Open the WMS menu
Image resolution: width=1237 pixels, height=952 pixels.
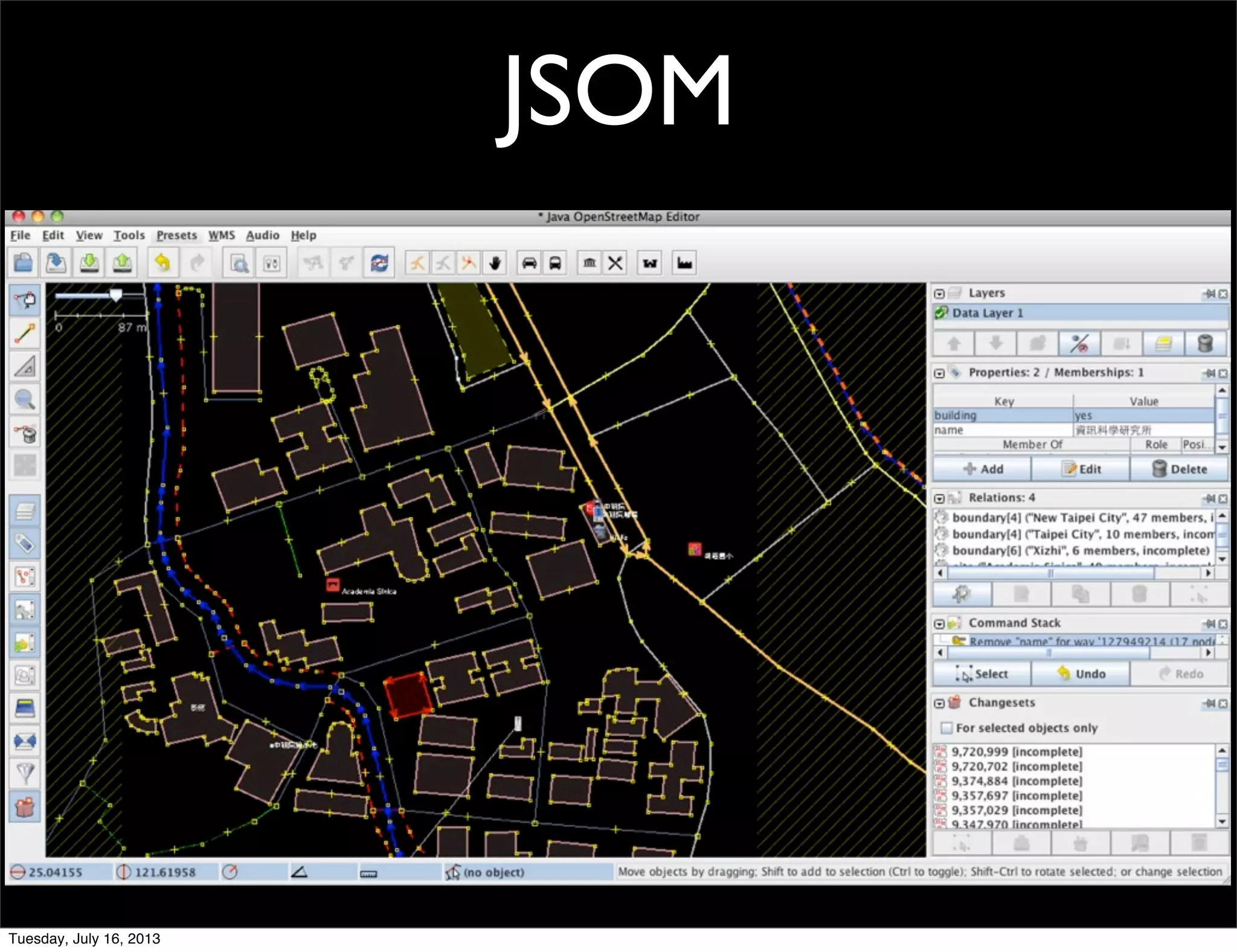[222, 236]
